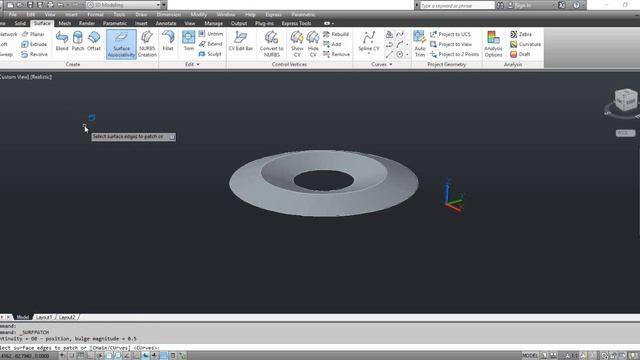Click the Plot print icon
This screenshot has width=640, height=360.
click(x=50, y=5)
